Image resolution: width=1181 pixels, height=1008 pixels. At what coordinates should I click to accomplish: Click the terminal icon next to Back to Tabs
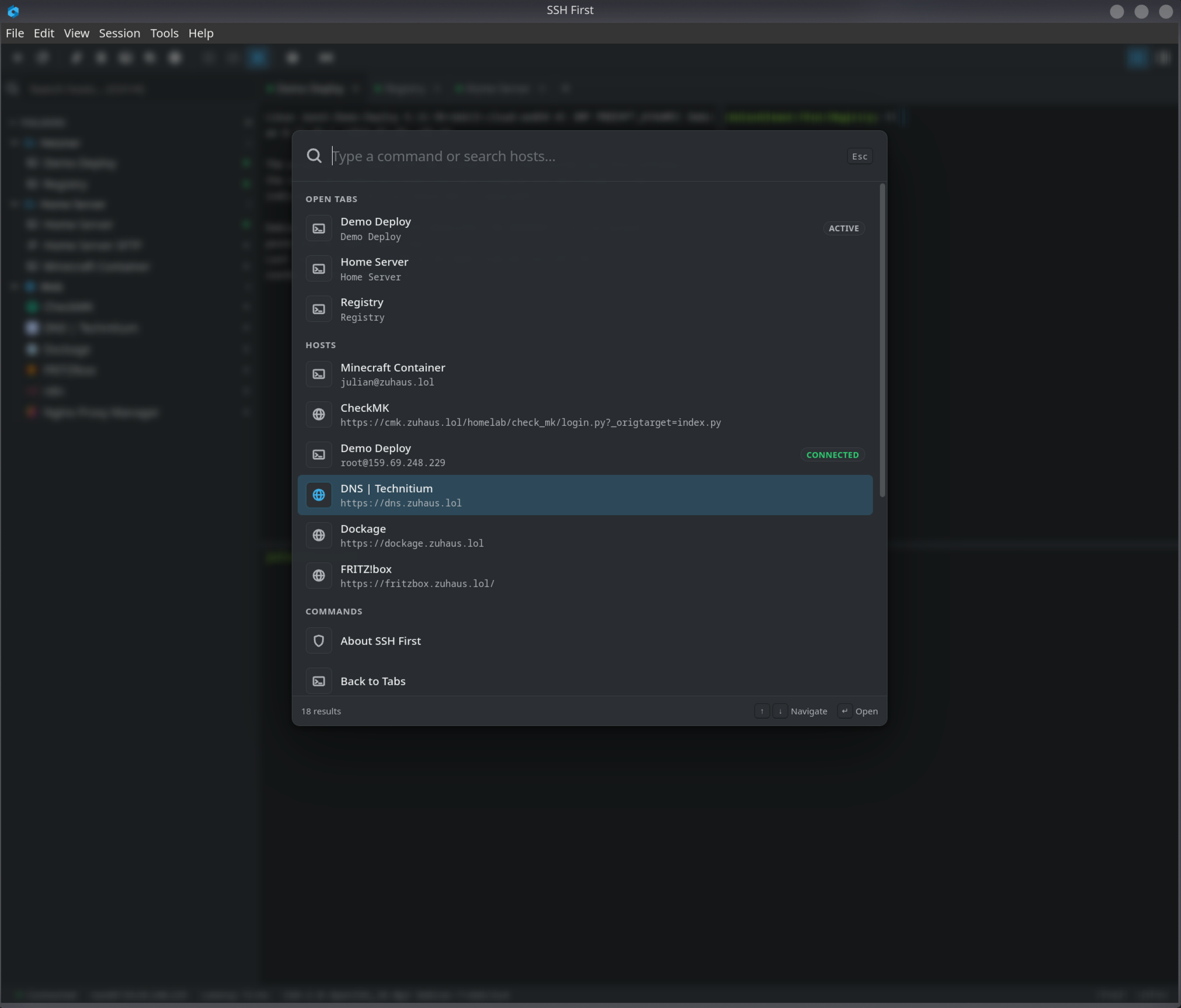pos(319,682)
